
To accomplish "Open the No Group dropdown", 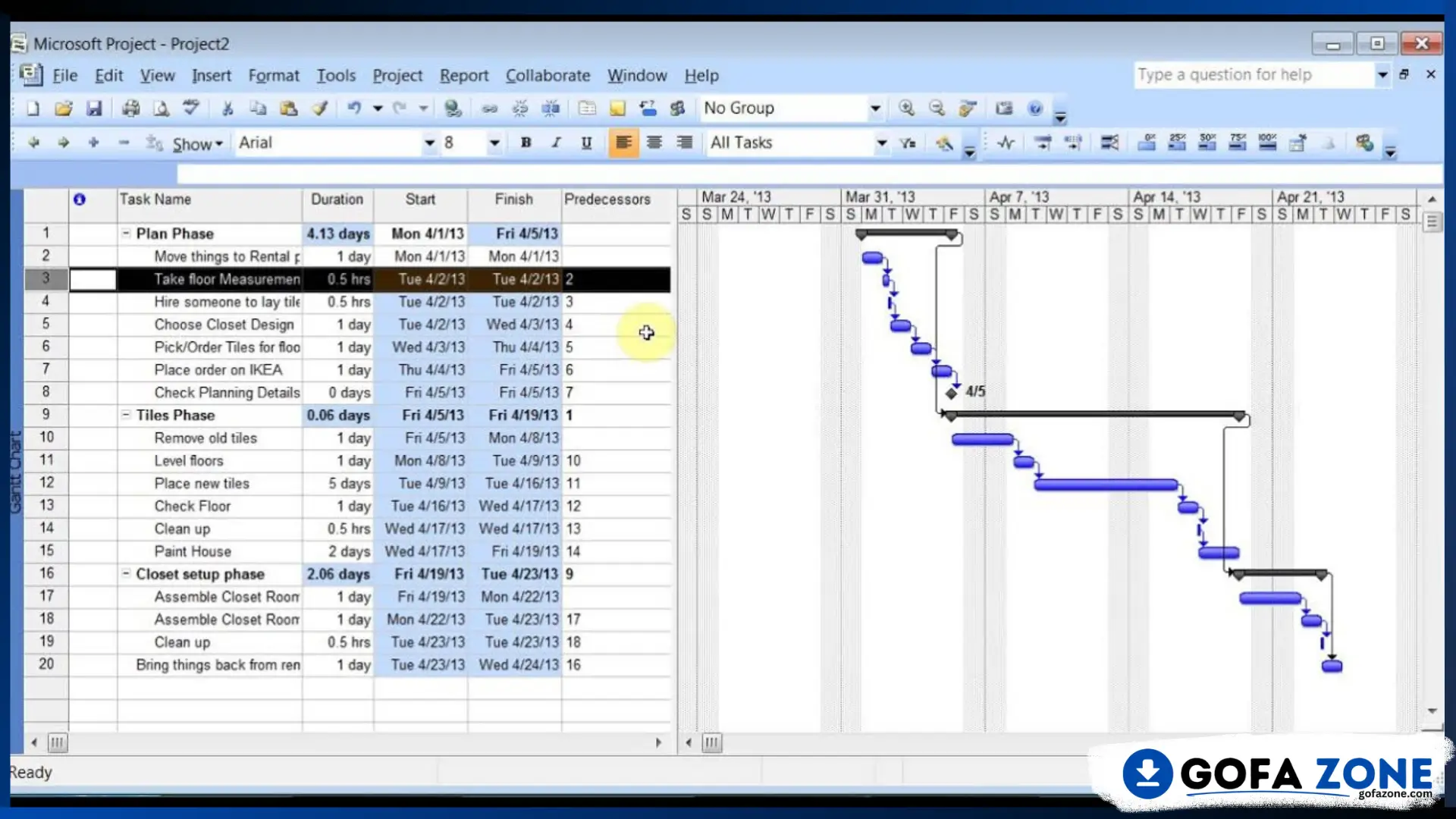I will tap(875, 108).
